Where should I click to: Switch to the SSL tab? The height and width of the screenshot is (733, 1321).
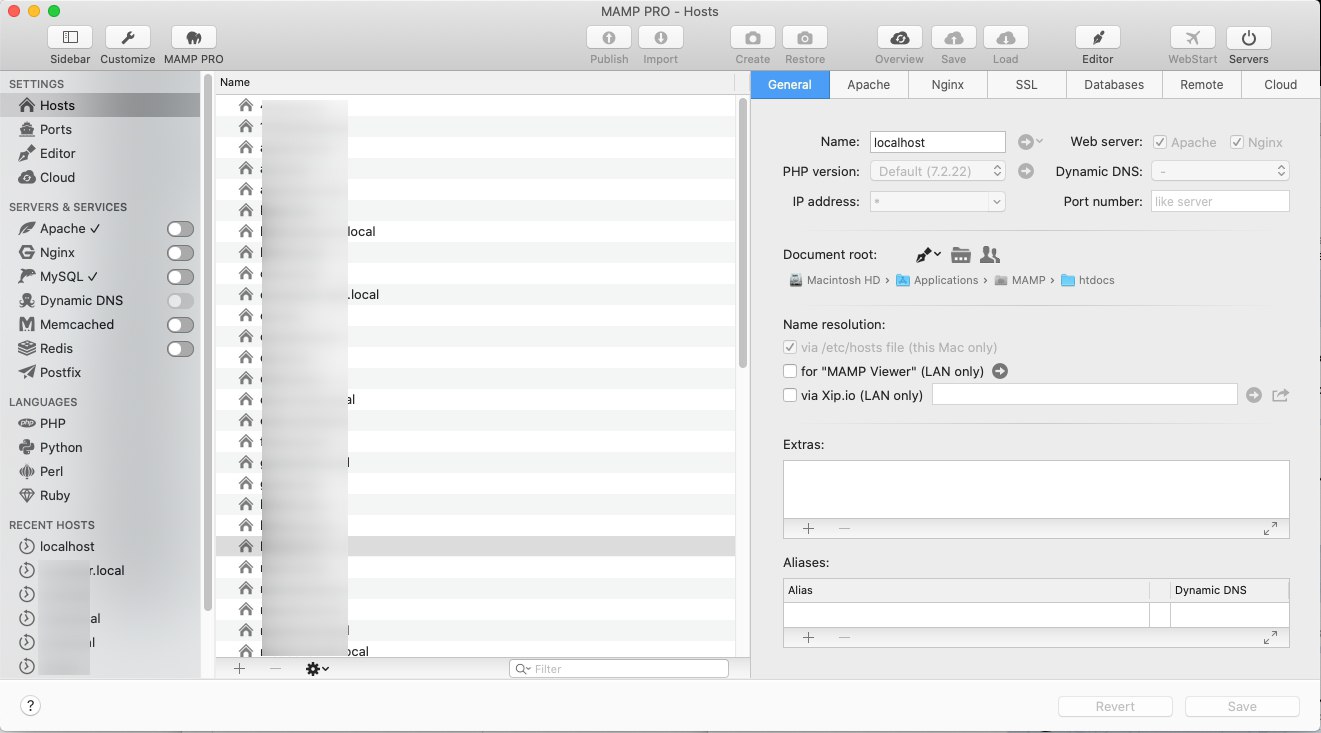[x=1026, y=85]
